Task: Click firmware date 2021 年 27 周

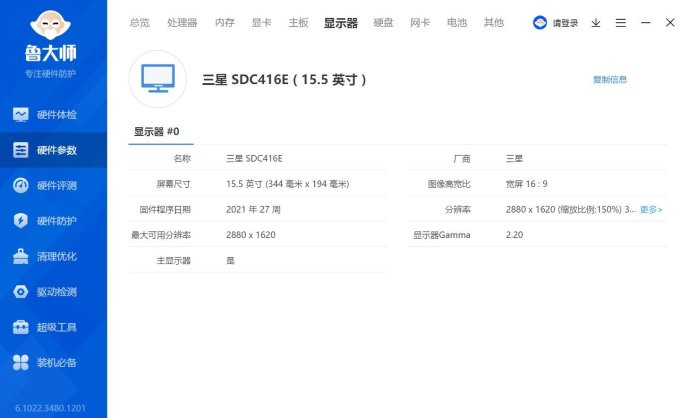Action: [x=253, y=209]
